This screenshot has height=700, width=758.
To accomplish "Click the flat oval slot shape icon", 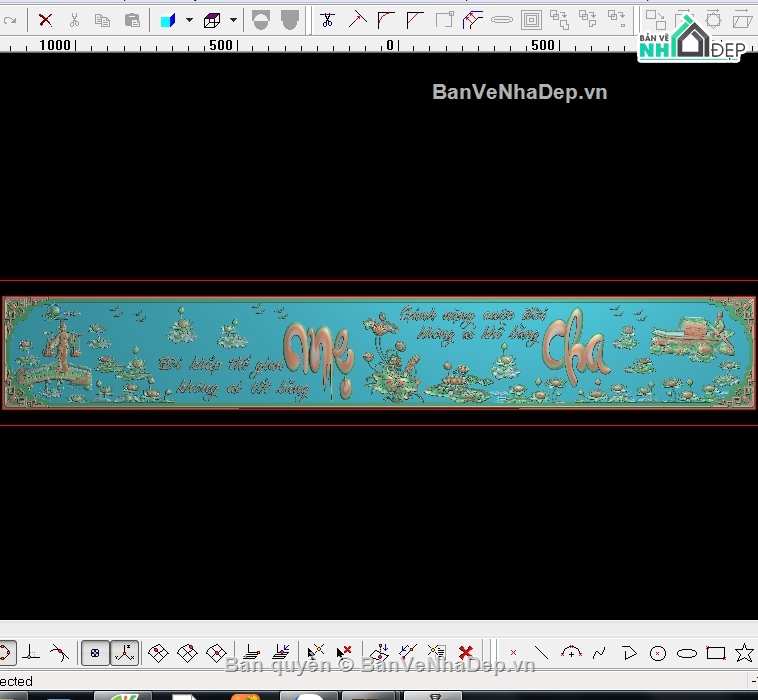I will click(x=502, y=20).
